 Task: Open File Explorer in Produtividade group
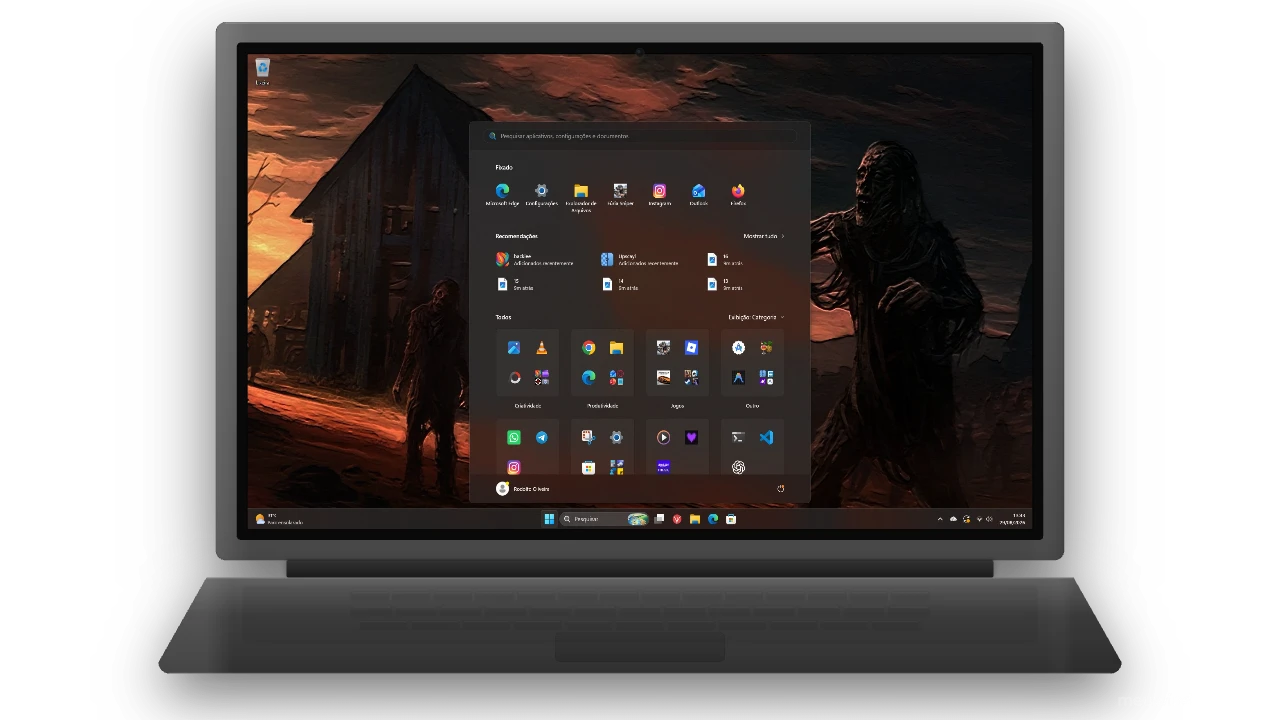pyautogui.click(x=616, y=348)
